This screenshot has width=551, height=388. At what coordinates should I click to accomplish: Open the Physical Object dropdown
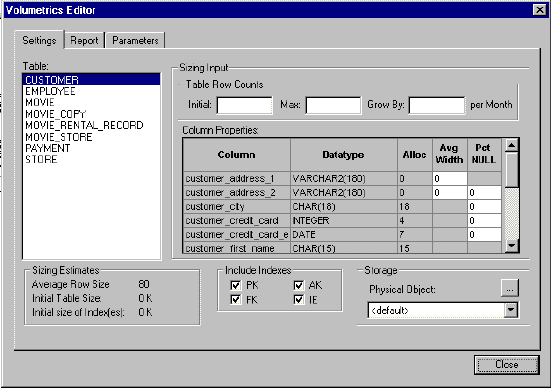pyautogui.click(x=511, y=310)
